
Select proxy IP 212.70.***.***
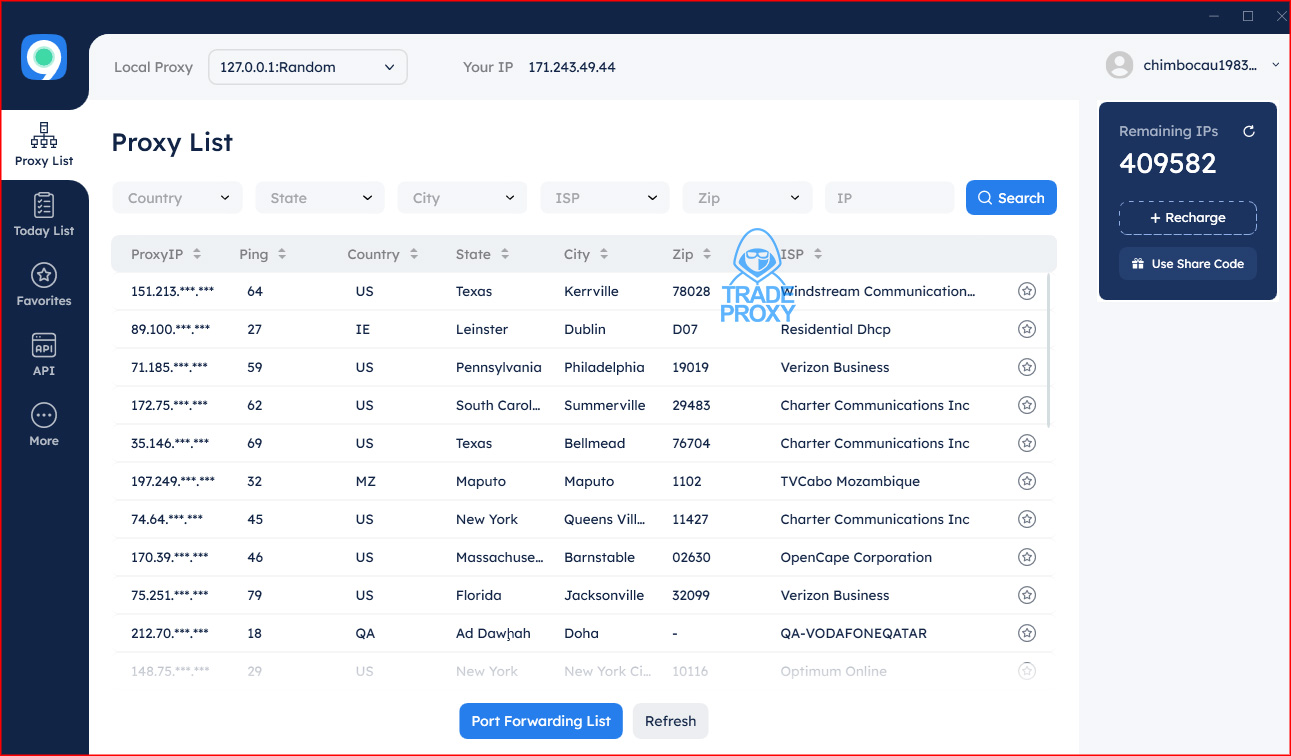pyautogui.click(x=170, y=633)
